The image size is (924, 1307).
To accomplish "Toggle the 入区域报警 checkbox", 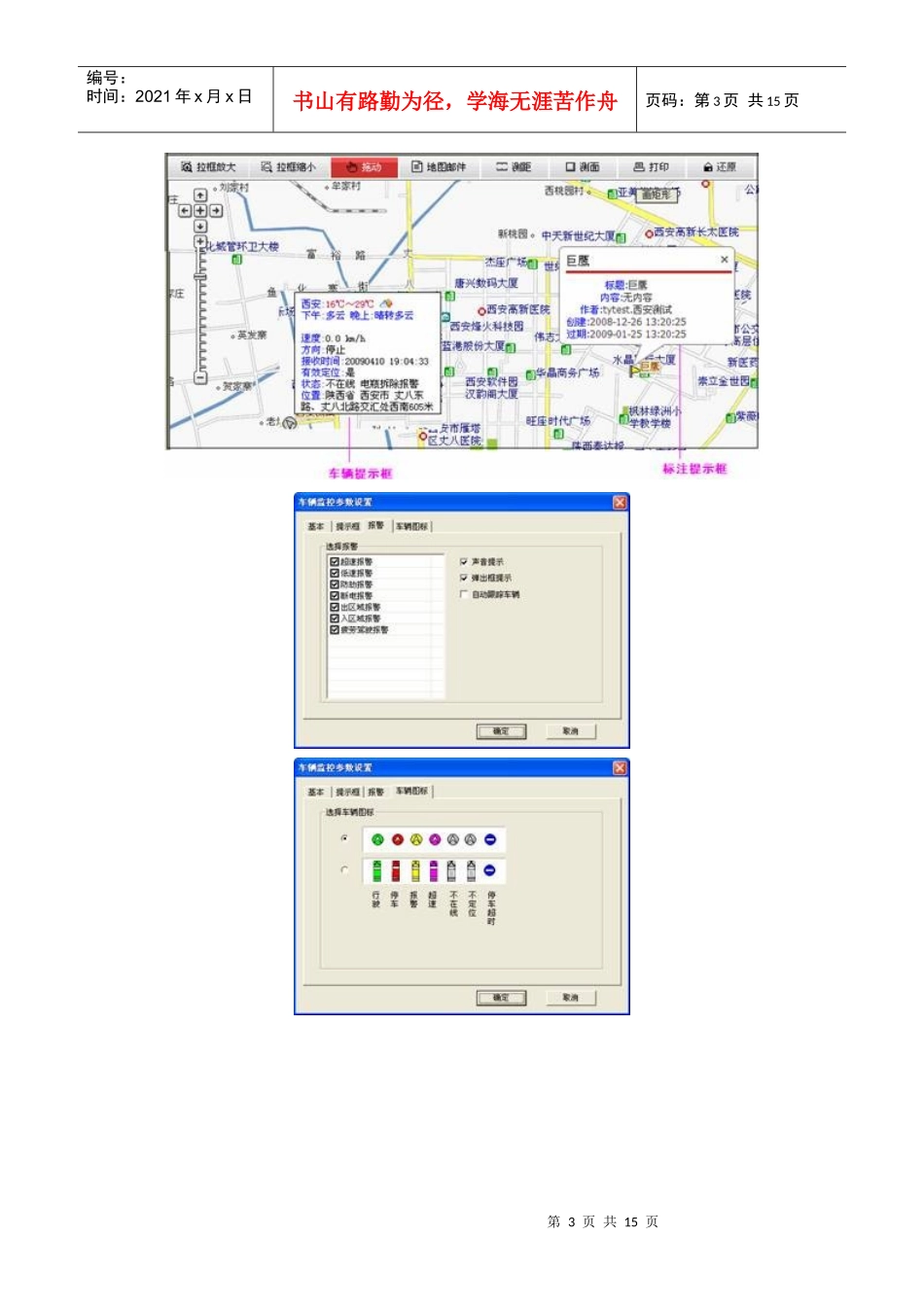I will [335, 618].
